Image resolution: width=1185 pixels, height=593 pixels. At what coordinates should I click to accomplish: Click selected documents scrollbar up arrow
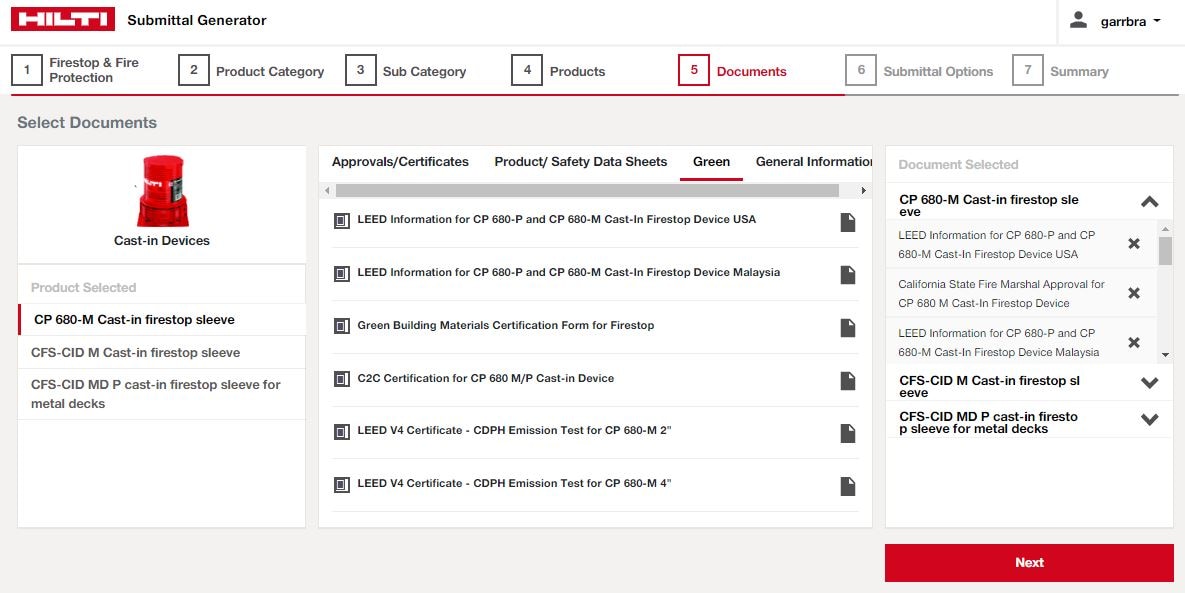click(x=1165, y=227)
